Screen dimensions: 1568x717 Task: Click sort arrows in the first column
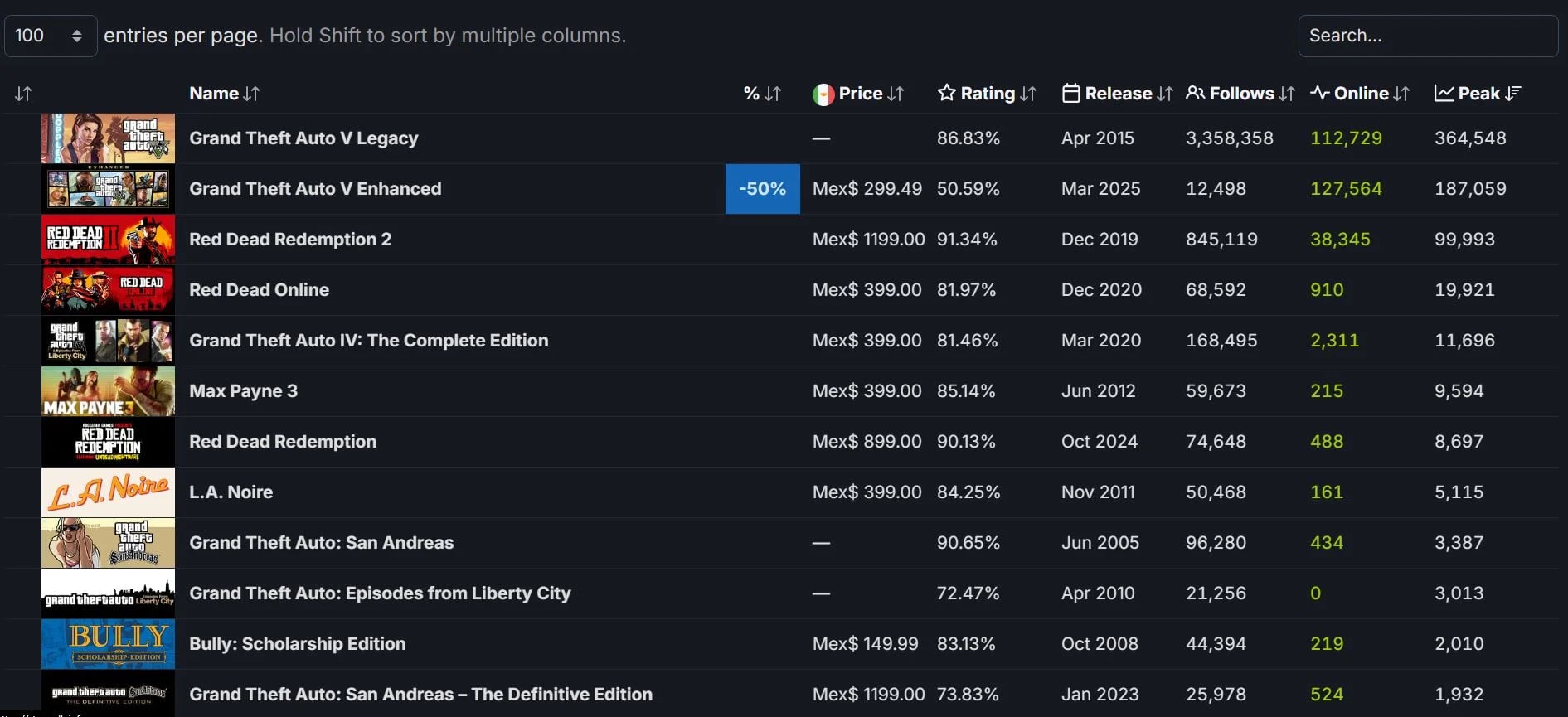pyautogui.click(x=23, y=94)
